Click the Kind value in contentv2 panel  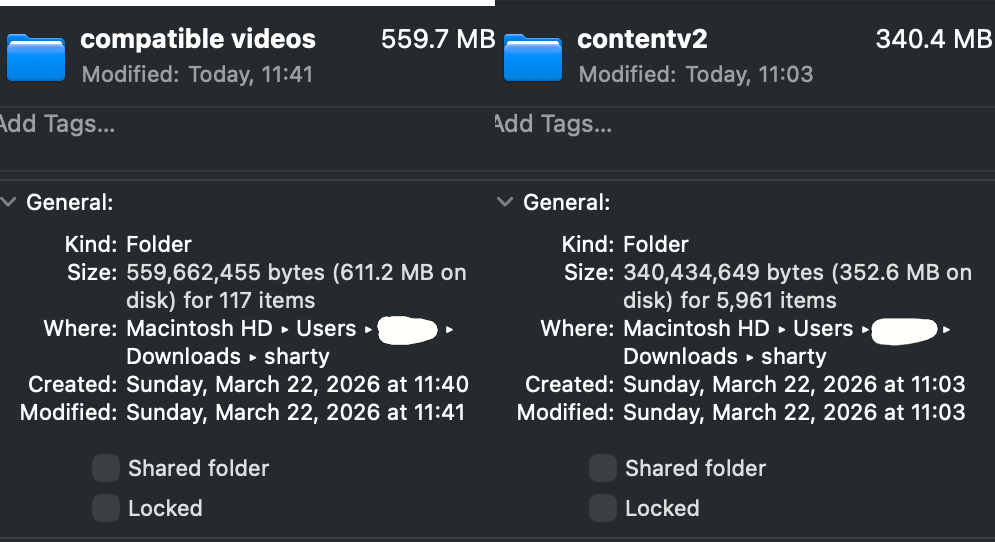tap(657, 244)
